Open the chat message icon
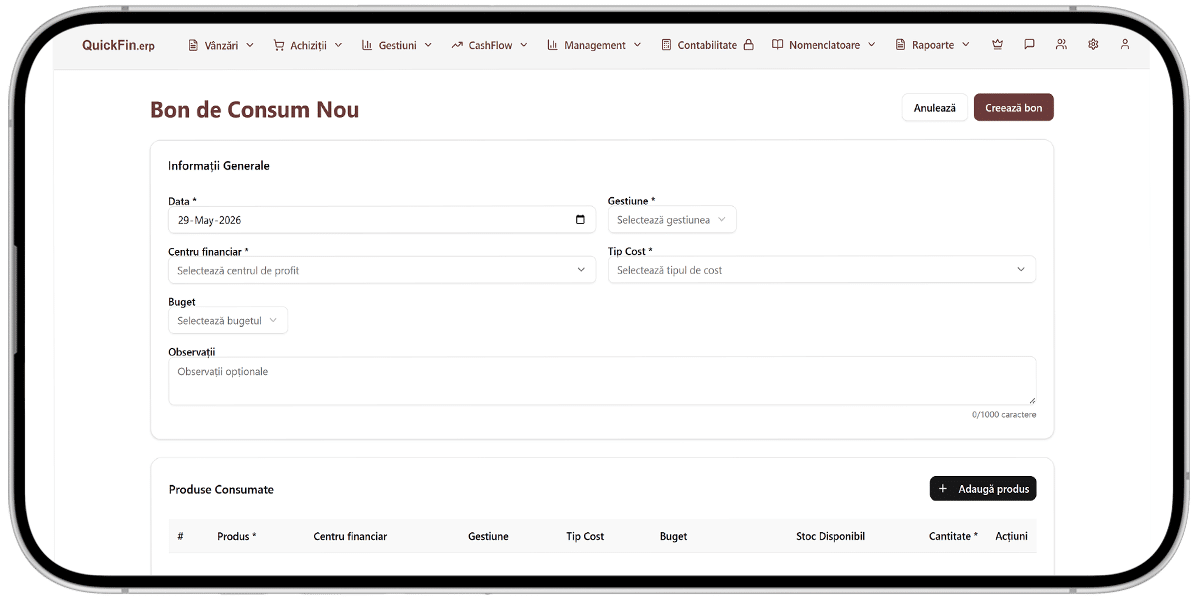The height and width of the screenshot is (600, 1200). (1029, 45)
